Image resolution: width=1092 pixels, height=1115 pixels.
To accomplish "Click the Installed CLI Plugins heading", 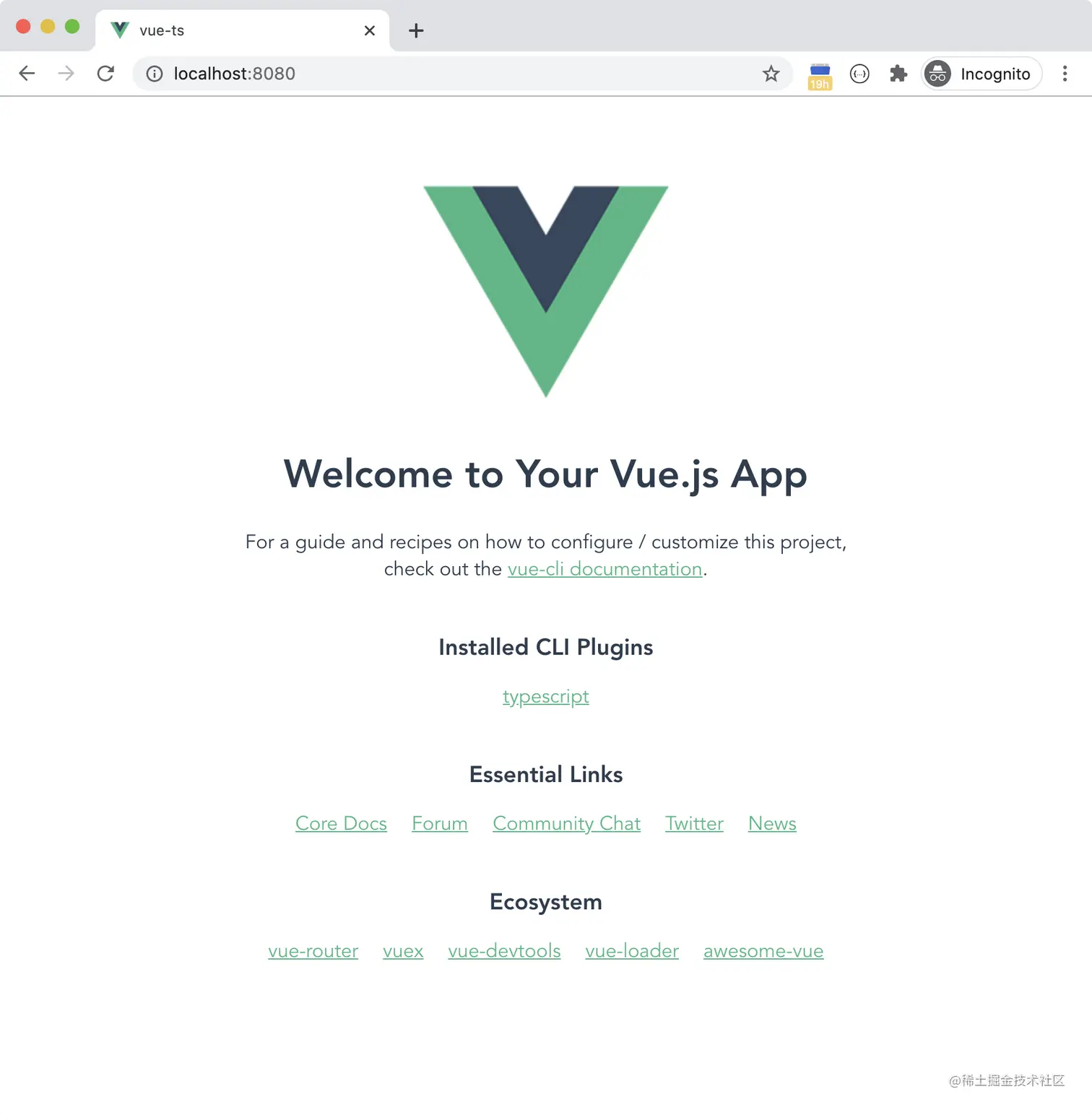I will (x=546, y=648).
